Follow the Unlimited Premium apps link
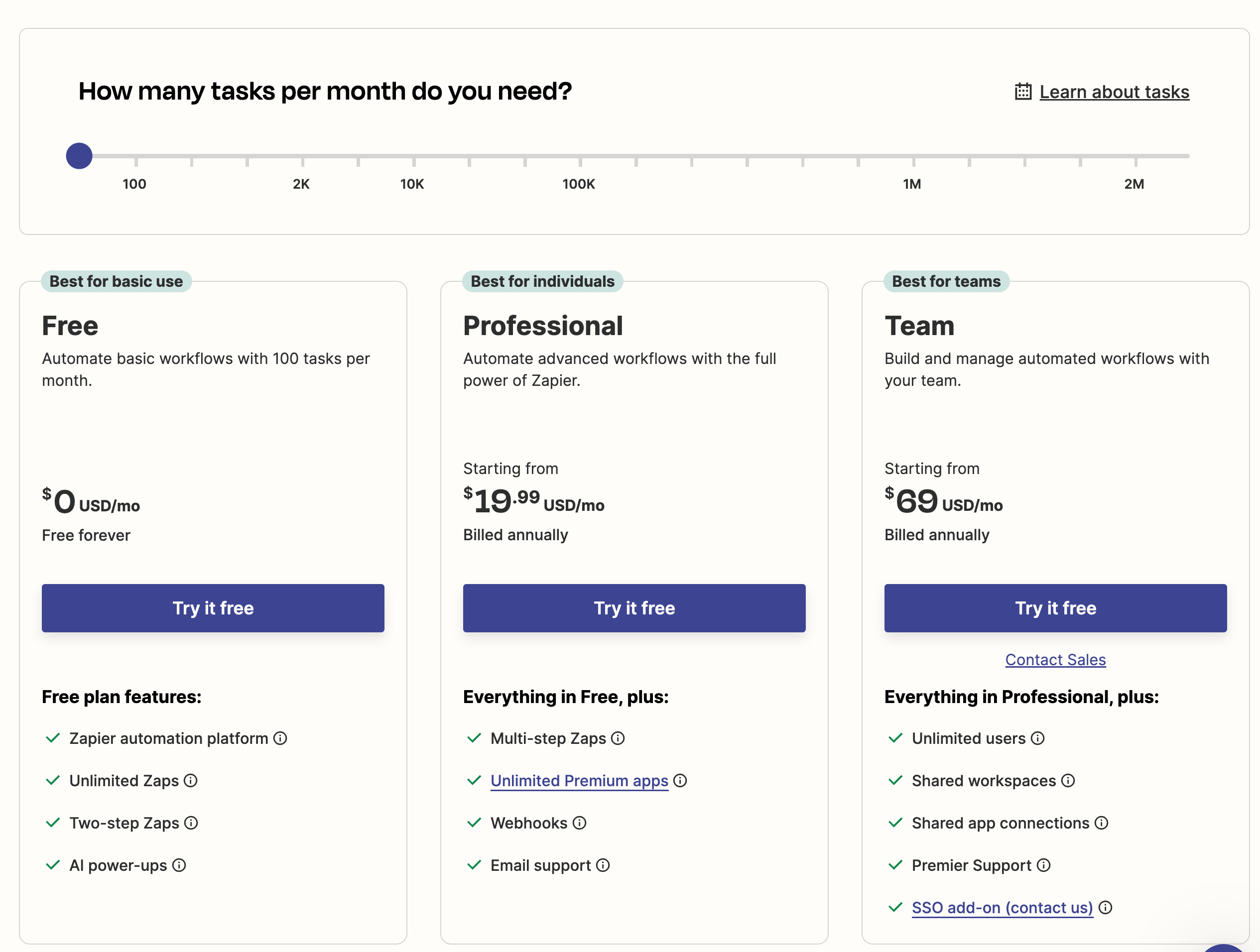Image resolution: width=1260 pixels, height=952 pixels. [579, 780]
